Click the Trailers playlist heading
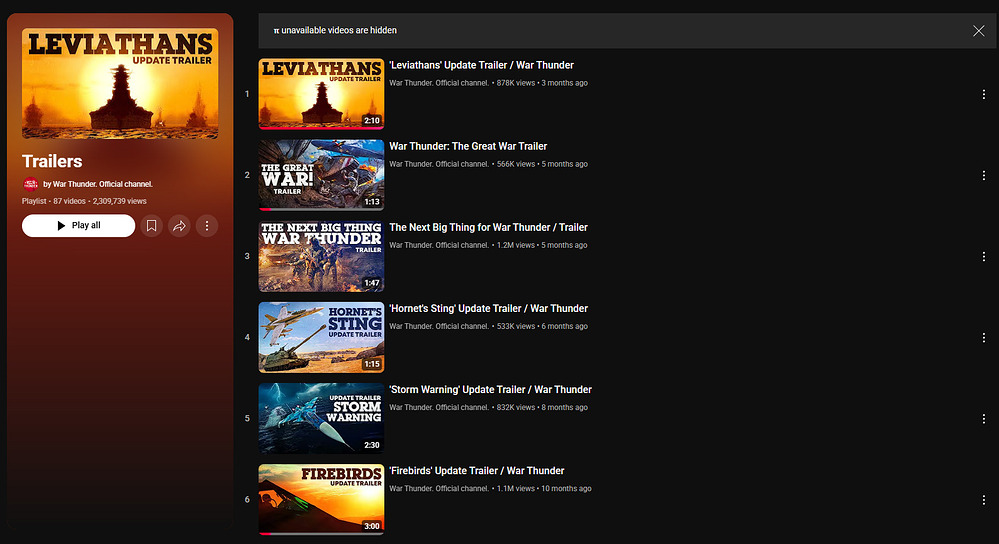 (x=52, y=161)
